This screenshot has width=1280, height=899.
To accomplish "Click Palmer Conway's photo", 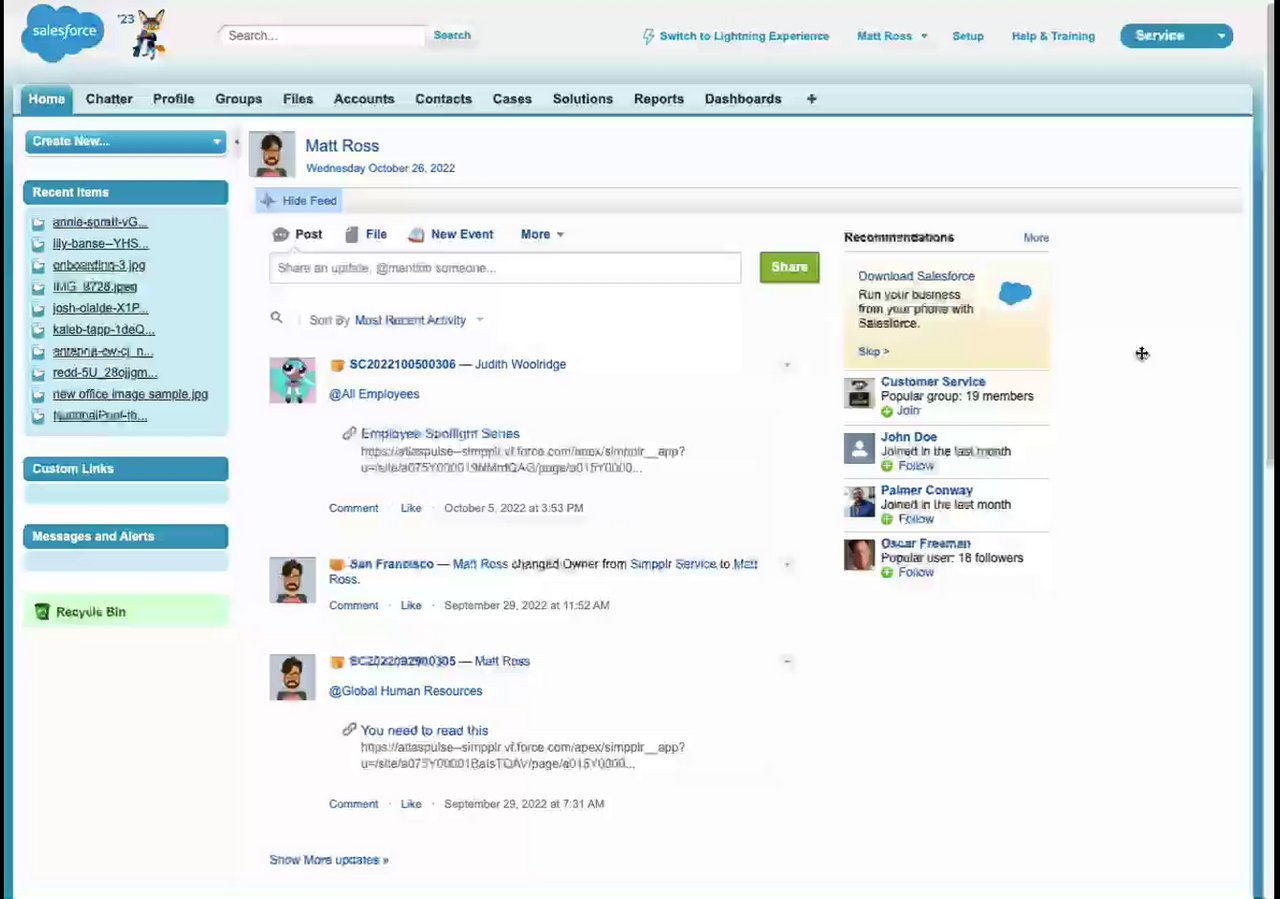I will pos(859,501).
